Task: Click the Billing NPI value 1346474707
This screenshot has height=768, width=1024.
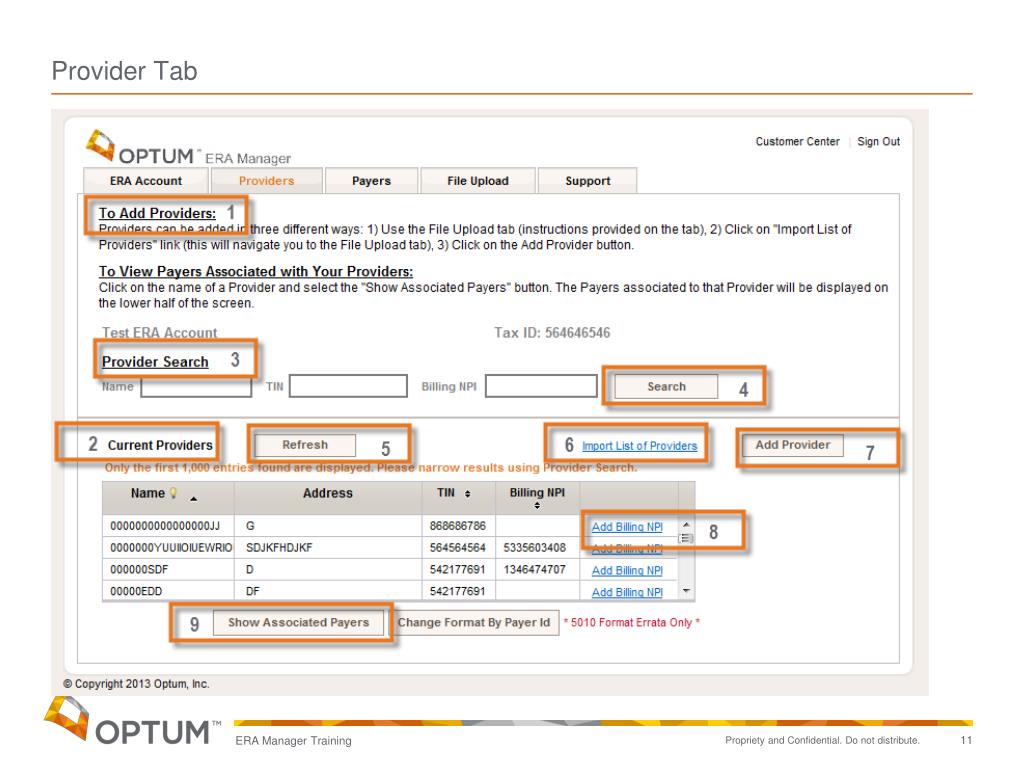Action: (534, 569)
